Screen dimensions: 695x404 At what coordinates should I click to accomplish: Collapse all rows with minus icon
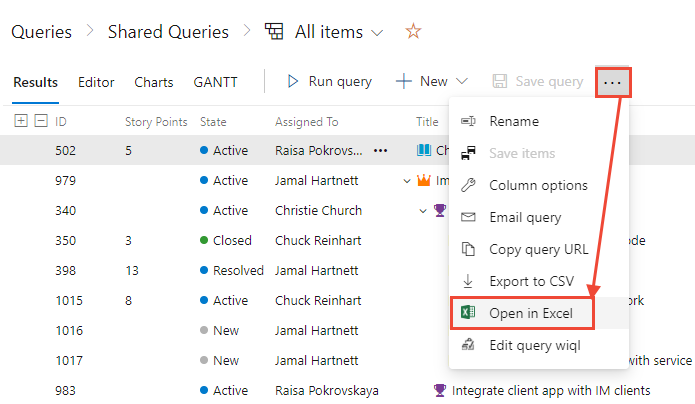40,122
